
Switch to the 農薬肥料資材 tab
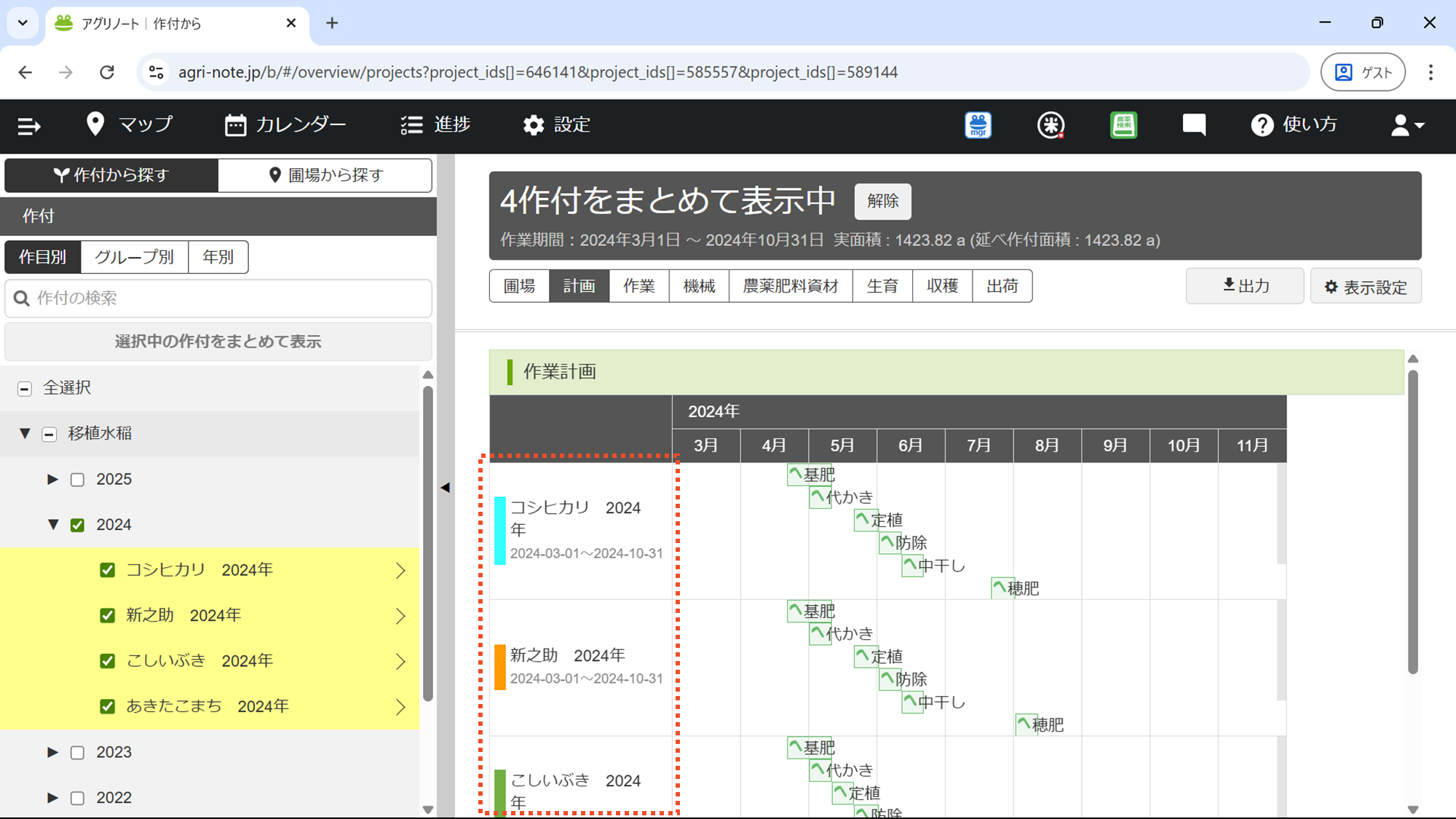coord(791,286)
